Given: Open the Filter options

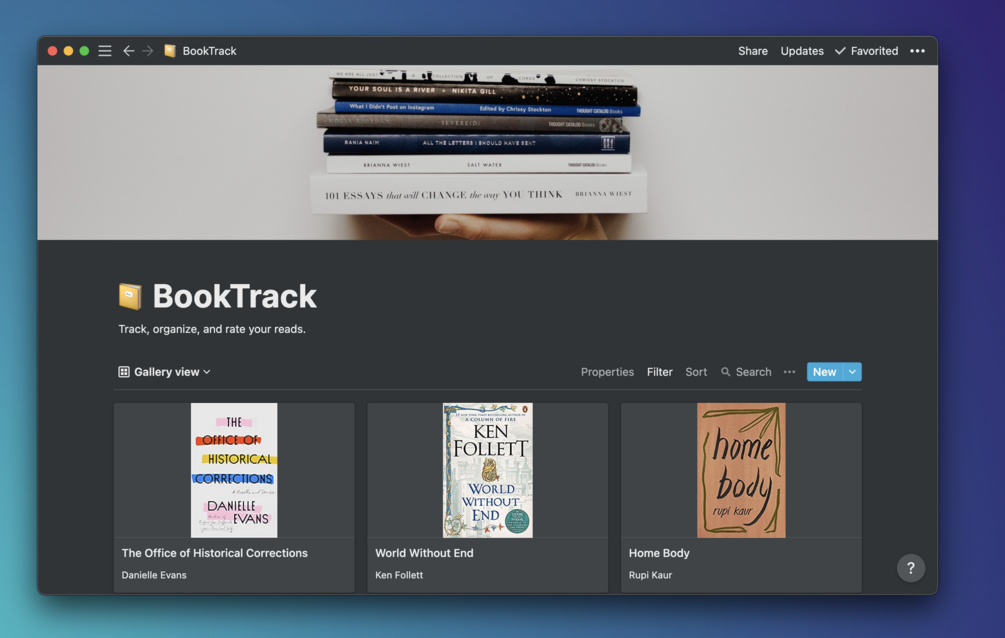Looking at the screenshot, I should coord(660,372).
